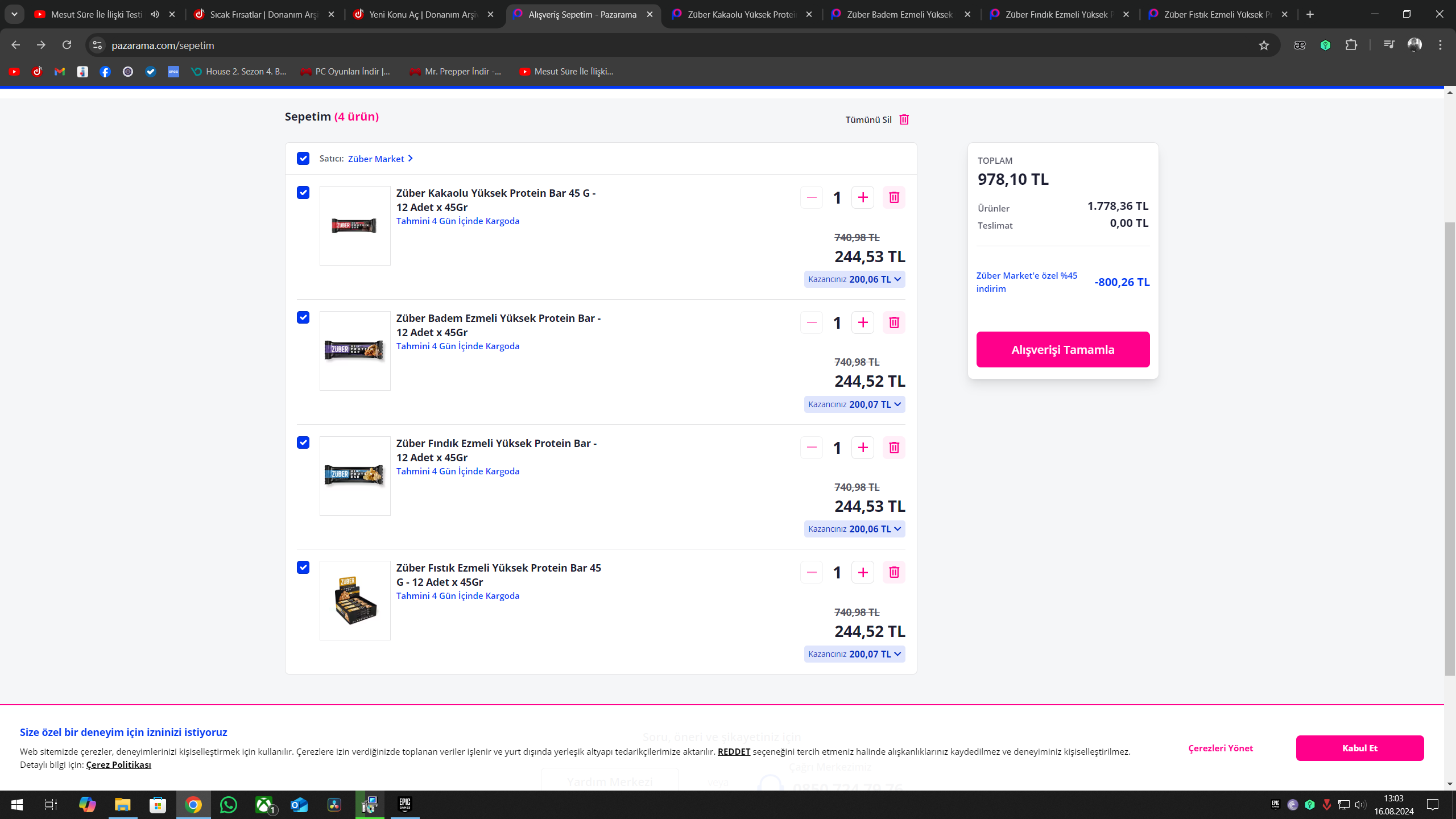
Task: Switch to Züber Badem Ezmeli tab
Action: [901, 14]
